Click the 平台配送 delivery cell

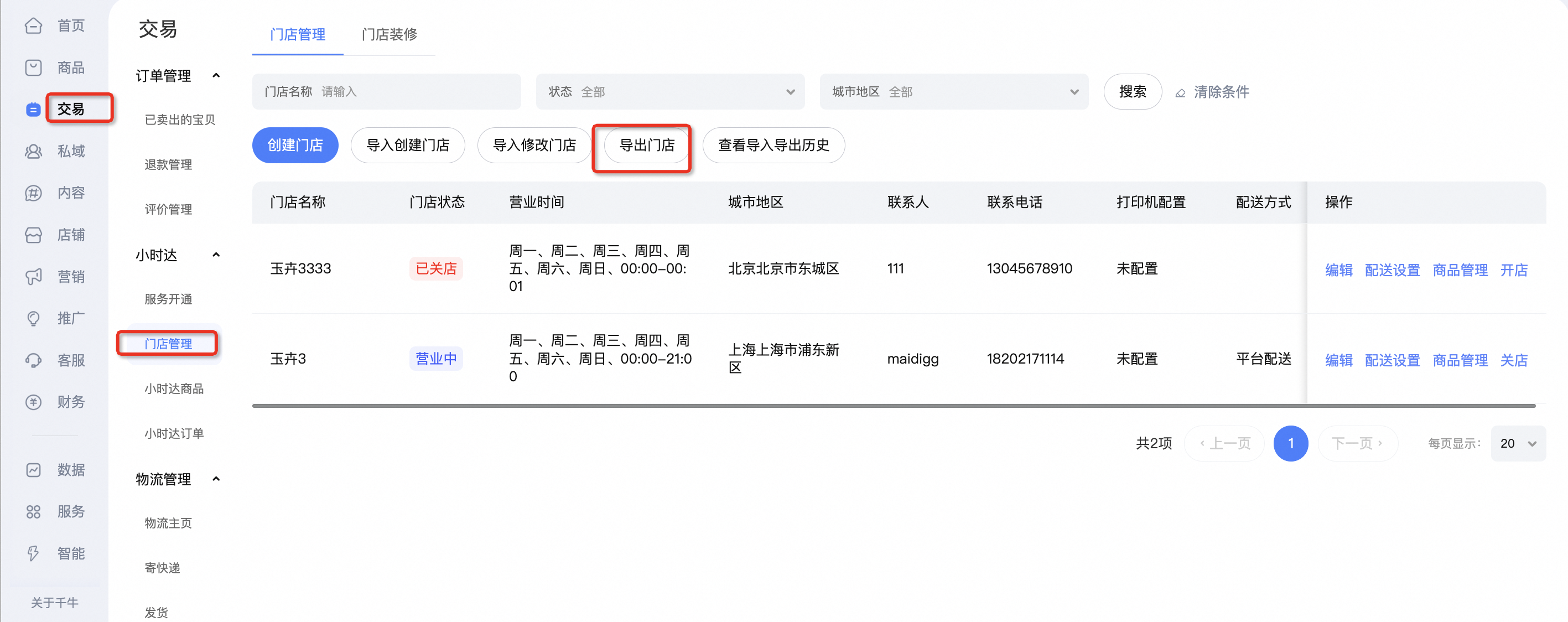(x=1264, y=359)
